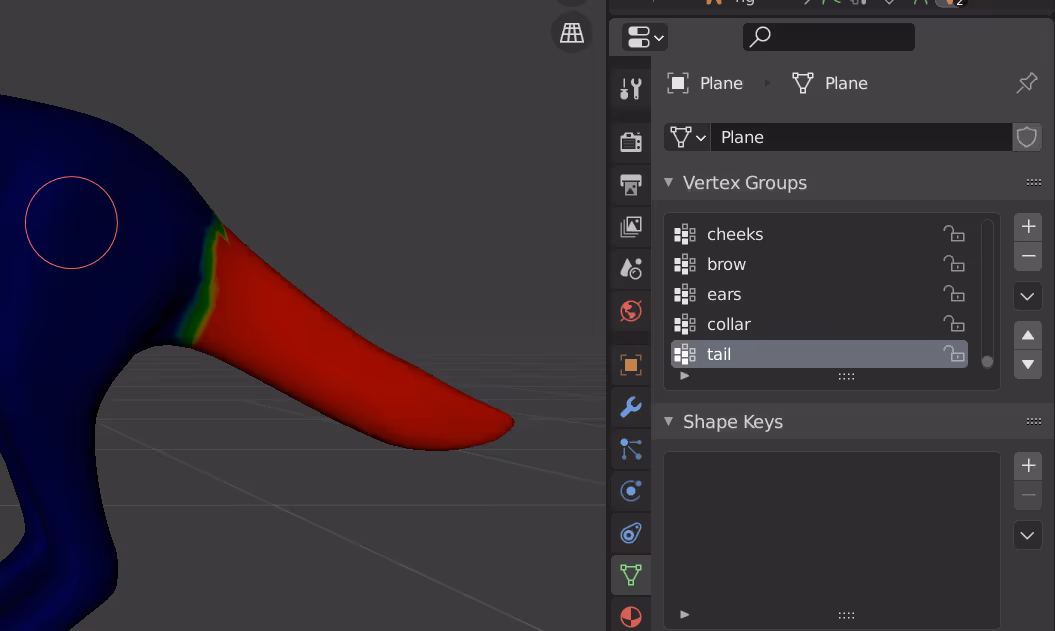1055x631 pixels.
Task: Click the ears group grid icon
Action: (x=685, y=294)
